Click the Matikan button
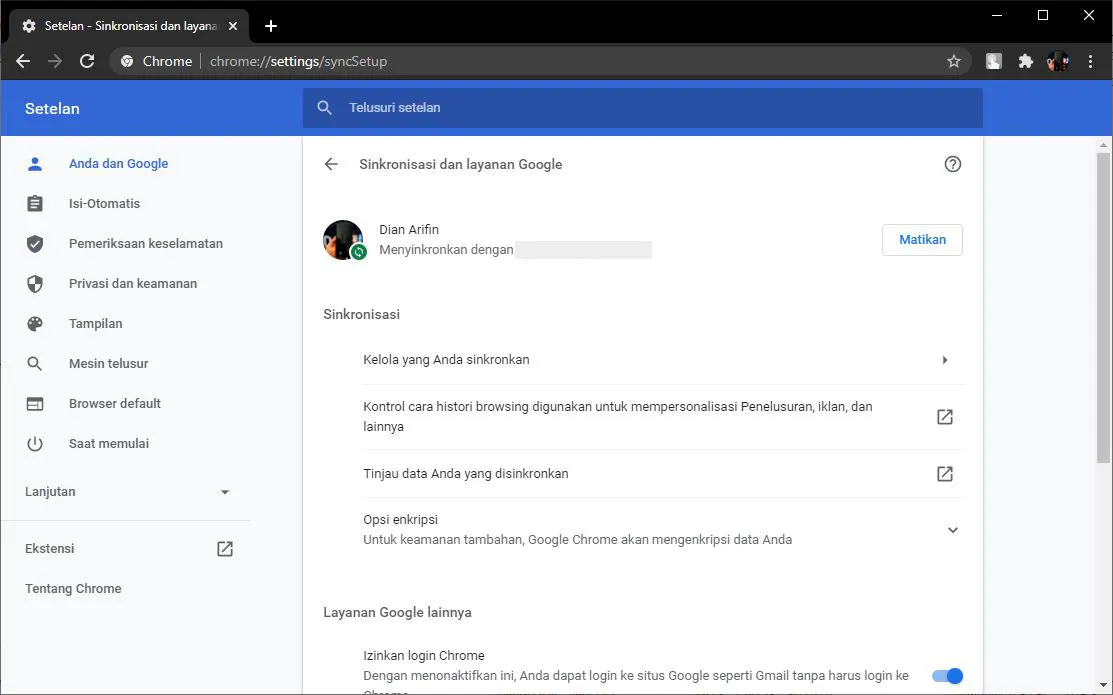 click(x=921, y=239)
